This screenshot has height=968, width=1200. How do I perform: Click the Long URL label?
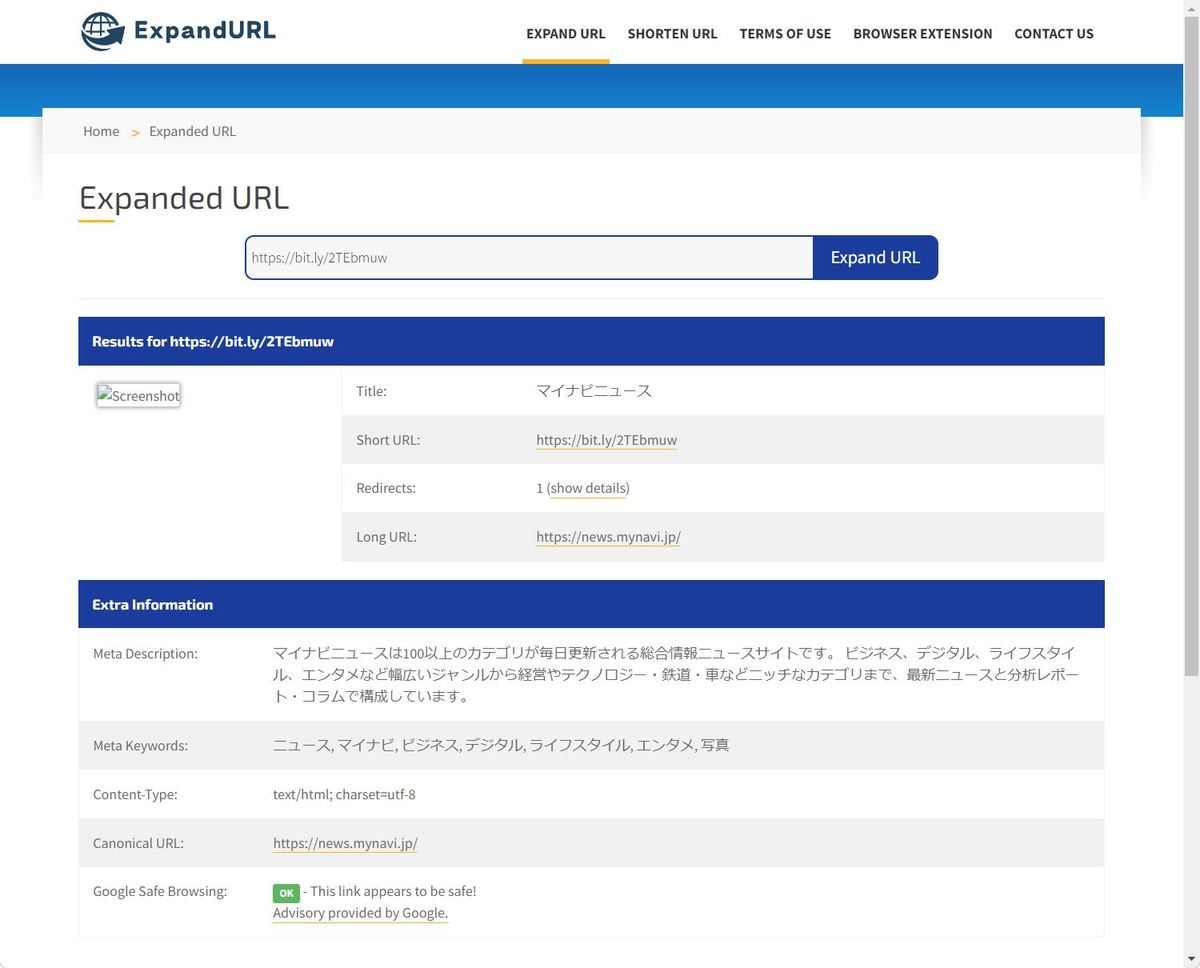click(386, 537)
